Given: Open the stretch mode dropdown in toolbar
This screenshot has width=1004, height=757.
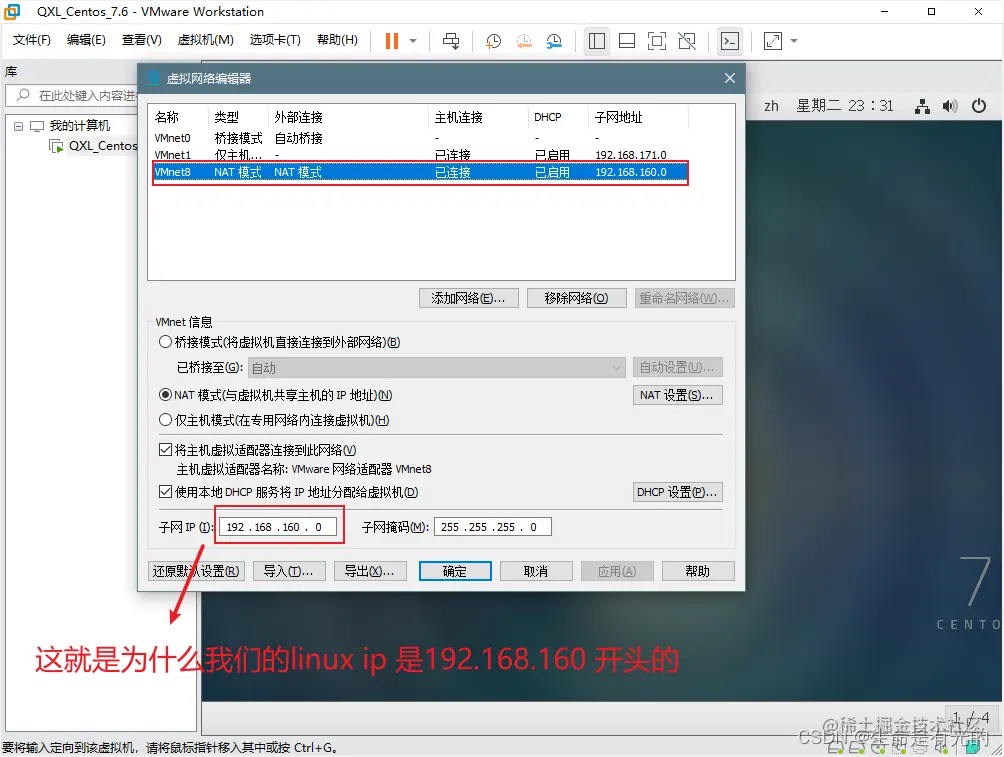Looking at the screenshot, I should 790,40.
